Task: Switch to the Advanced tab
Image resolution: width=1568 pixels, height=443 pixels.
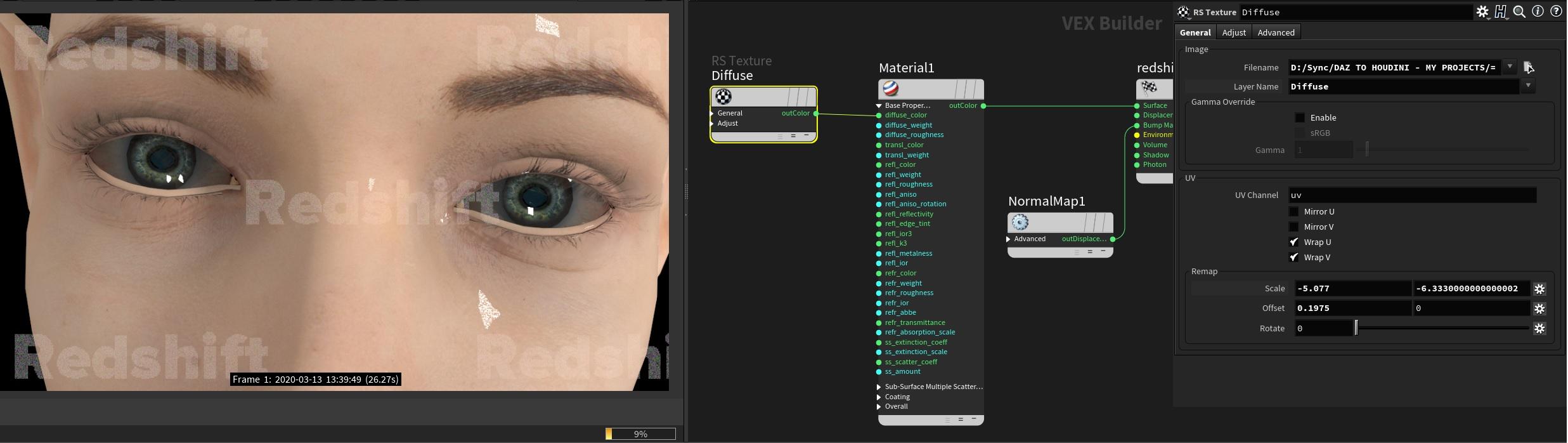Action: (1276, 32)
